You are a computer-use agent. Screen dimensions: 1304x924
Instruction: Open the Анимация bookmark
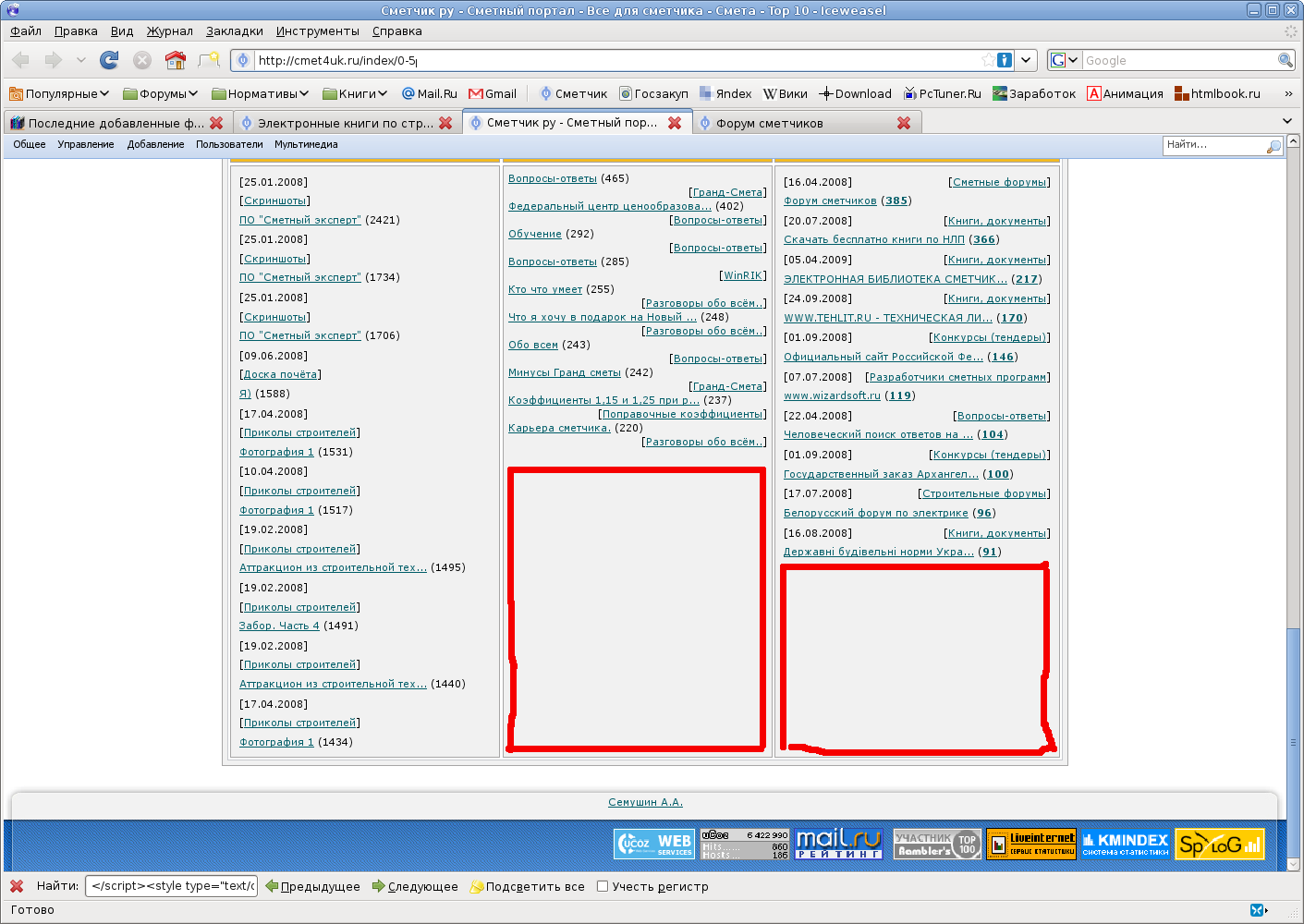point(1125,93)
